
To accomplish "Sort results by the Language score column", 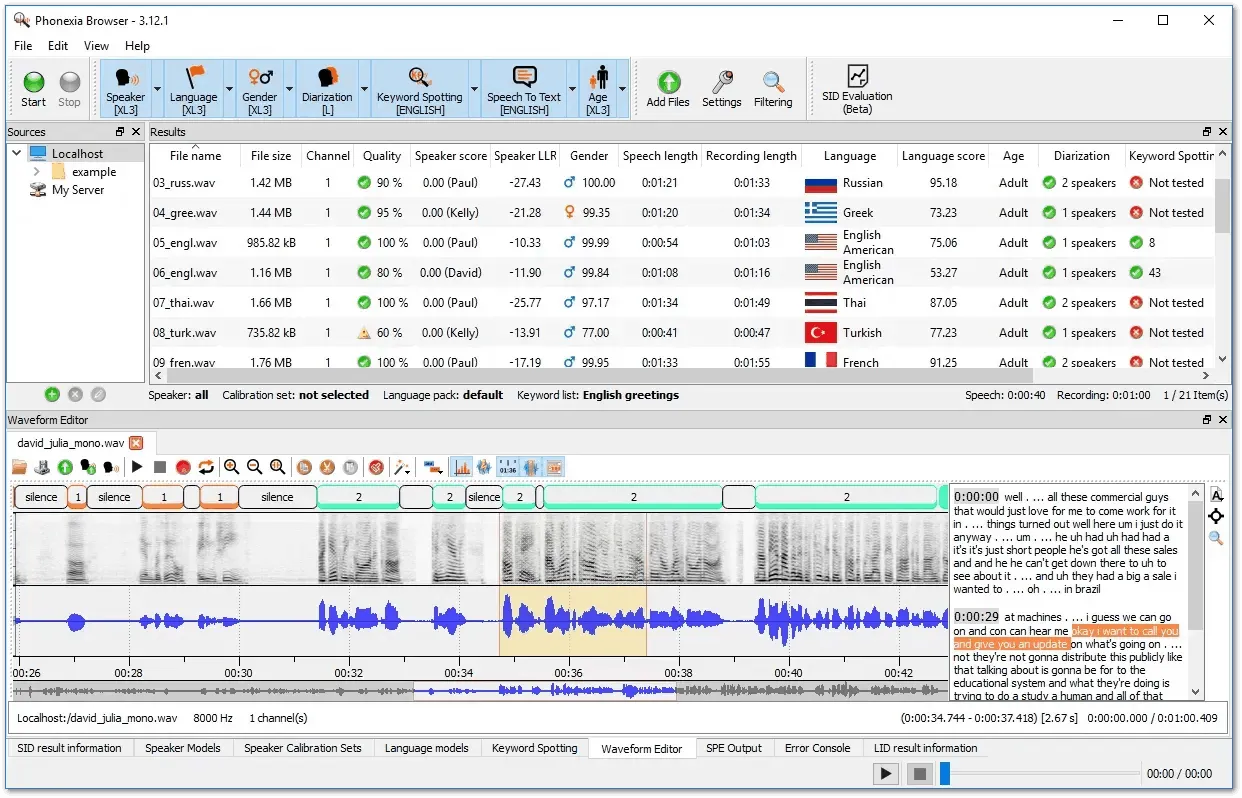I will pyautogui.click(x=942, y=156).
